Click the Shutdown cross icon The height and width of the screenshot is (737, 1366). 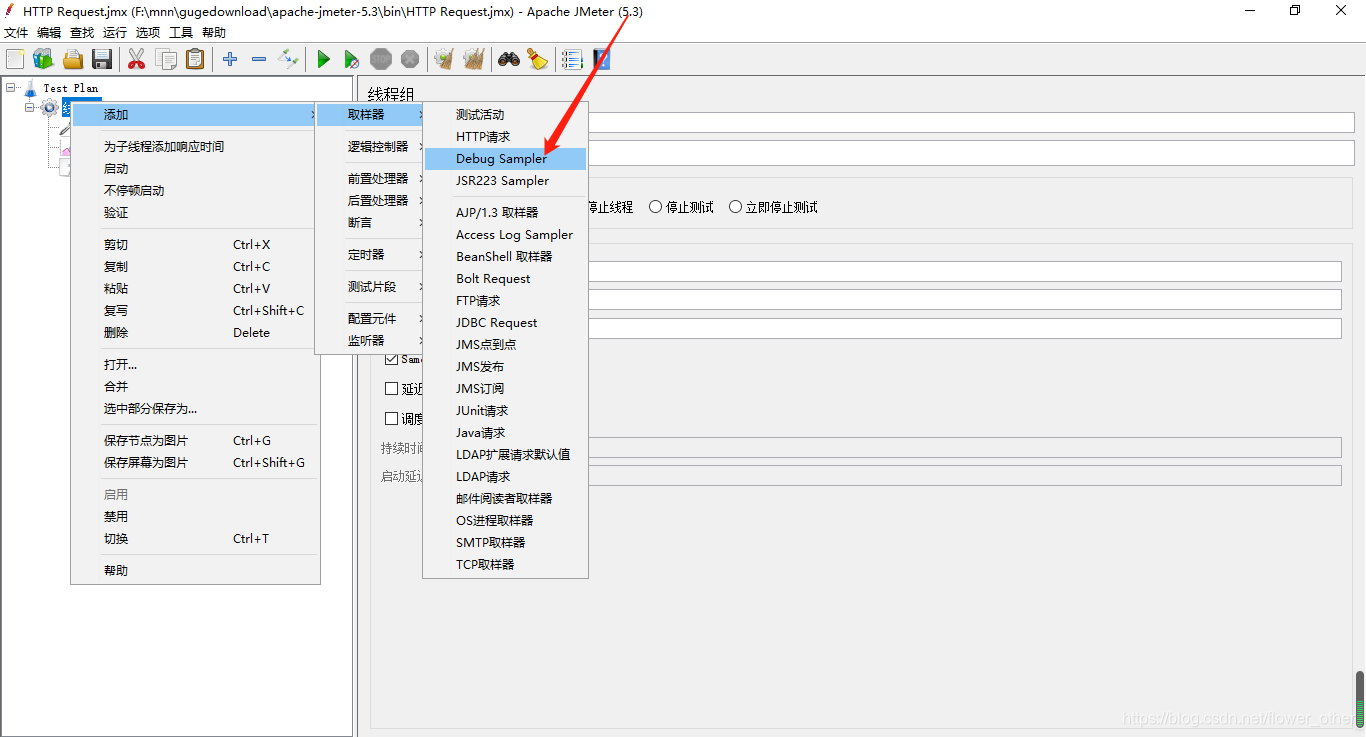click(410, 59)
